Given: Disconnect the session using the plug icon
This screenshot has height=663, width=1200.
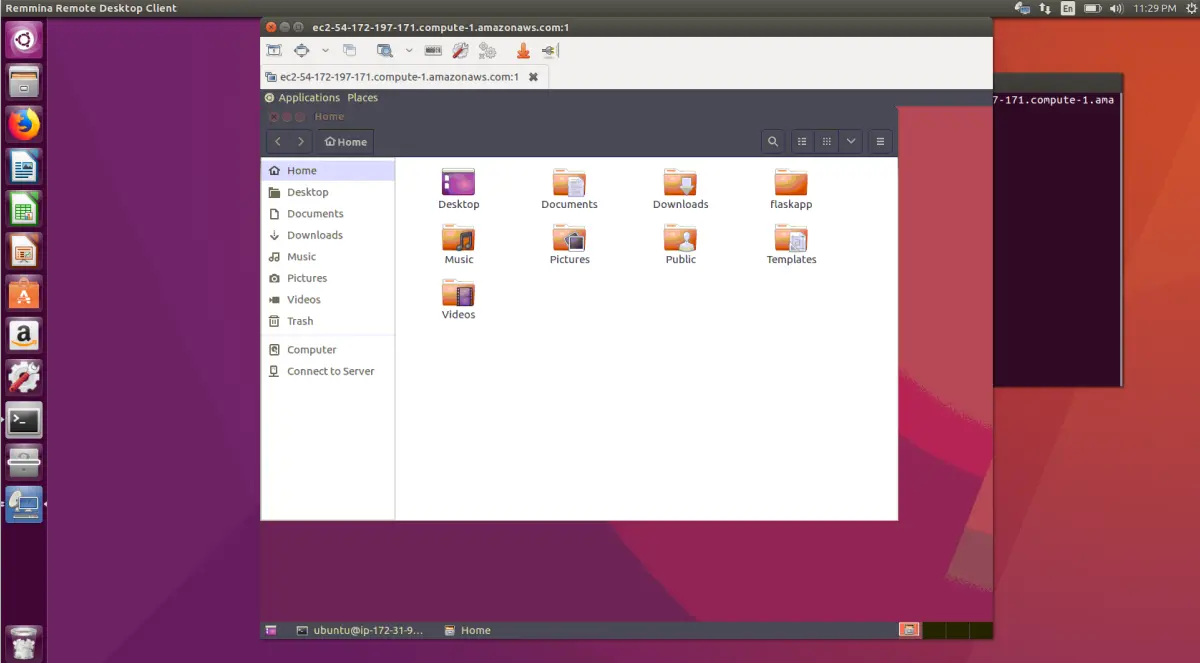Looking at the screenshot, I should 548,50.
